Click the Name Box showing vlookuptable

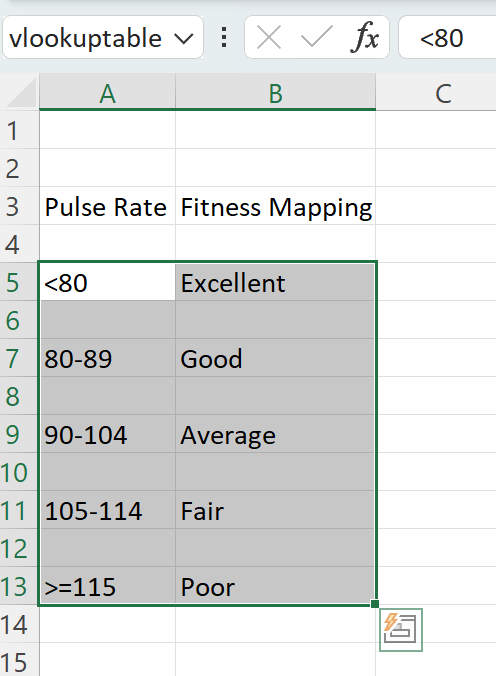(103, 38)
